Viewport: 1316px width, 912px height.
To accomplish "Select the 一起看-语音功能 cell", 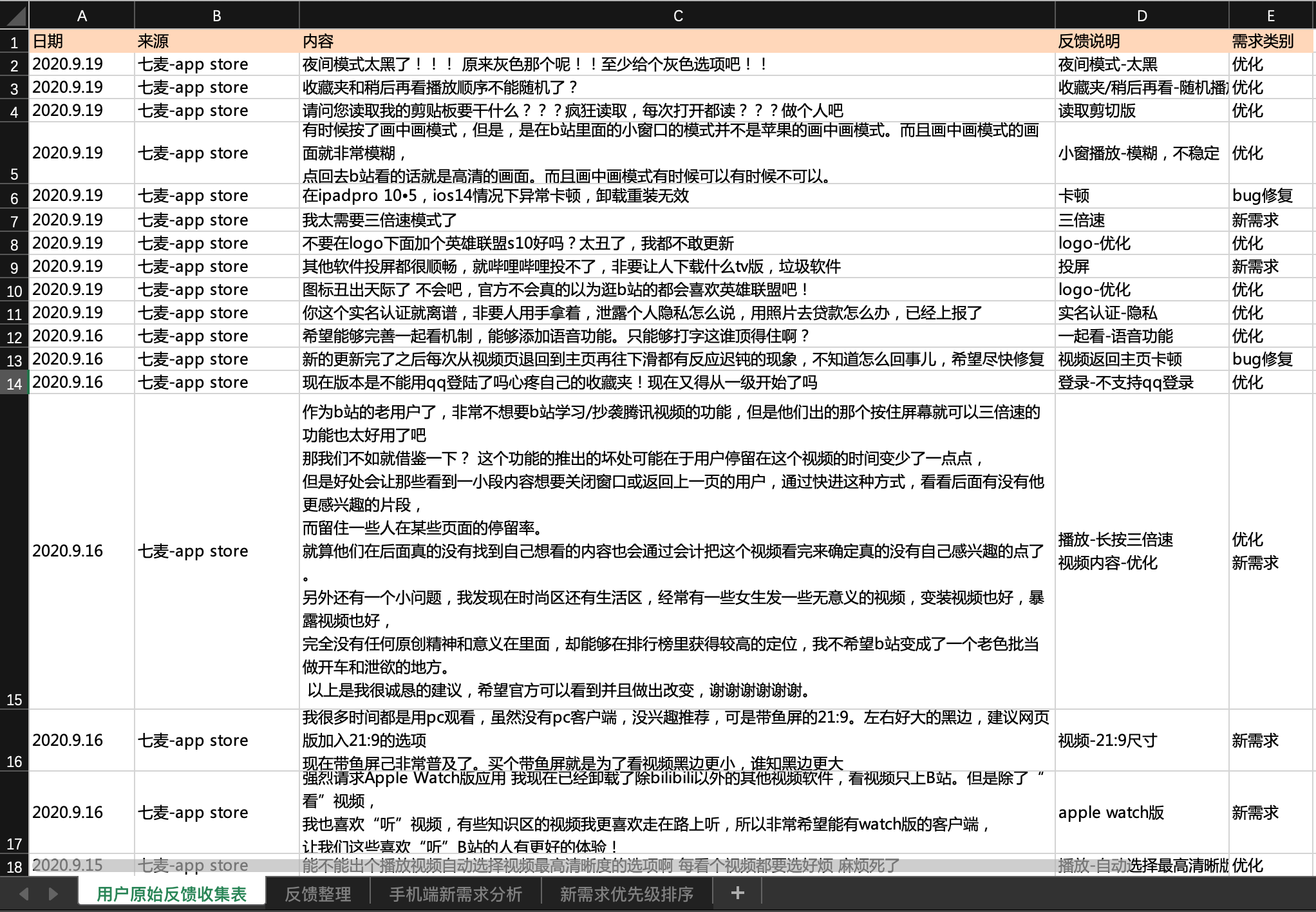I will [1142, 336].
